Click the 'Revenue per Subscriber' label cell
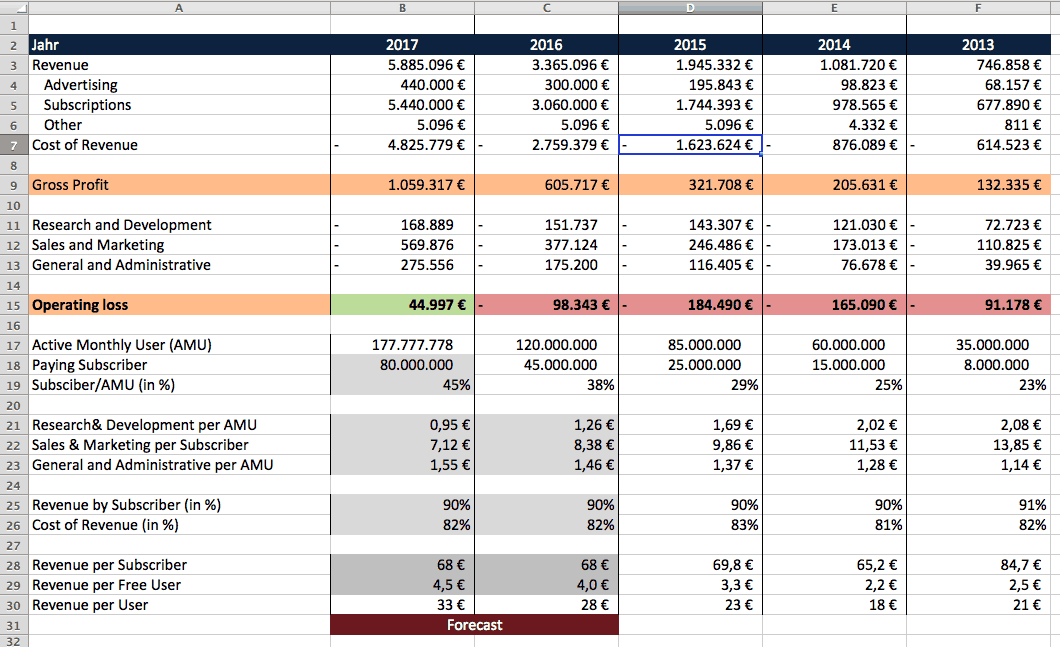The height and width of the screenshot is (647, 1060). pos(179,565)
